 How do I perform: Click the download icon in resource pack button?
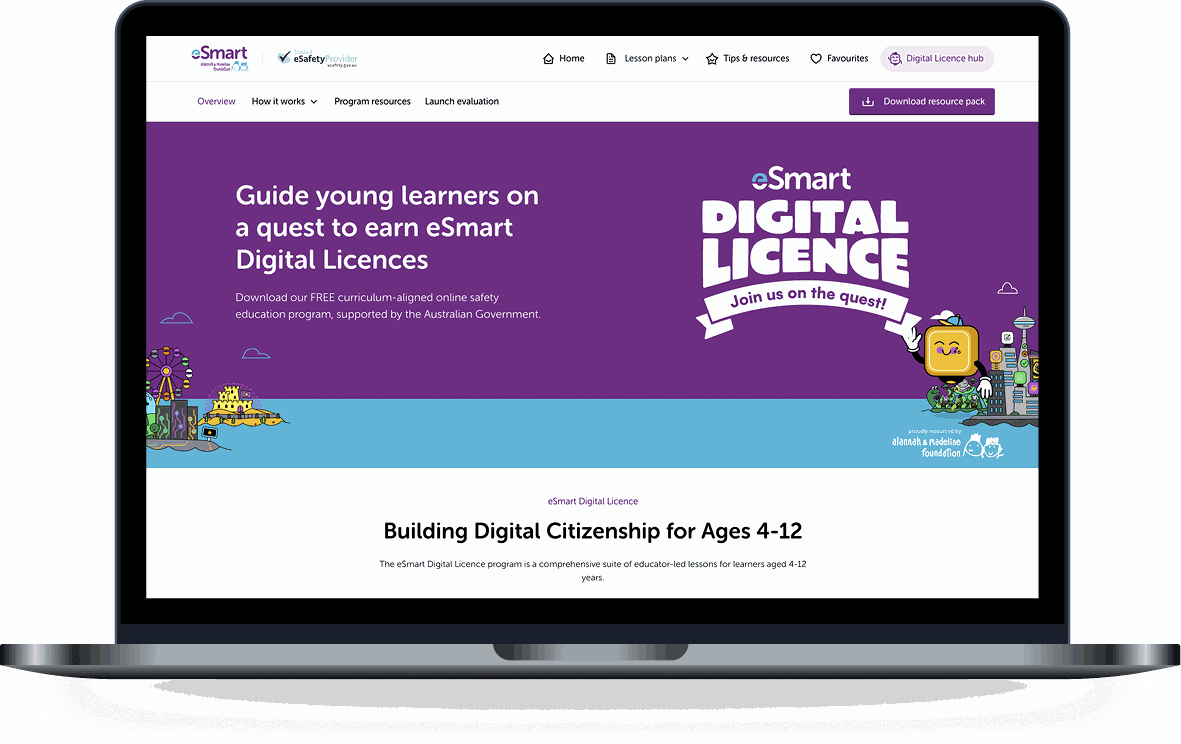pos(868,102)
